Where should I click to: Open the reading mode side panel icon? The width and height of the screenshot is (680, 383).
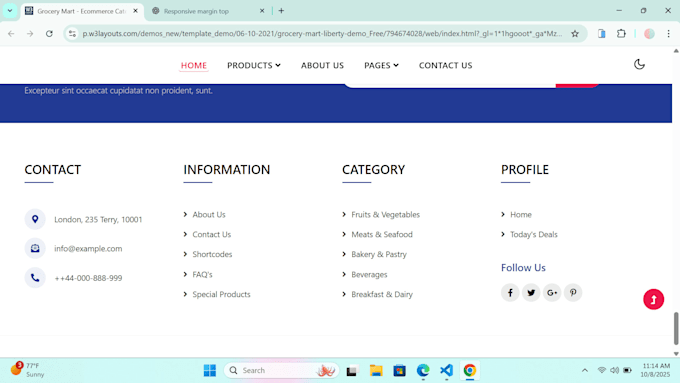[x=602, y=34]
